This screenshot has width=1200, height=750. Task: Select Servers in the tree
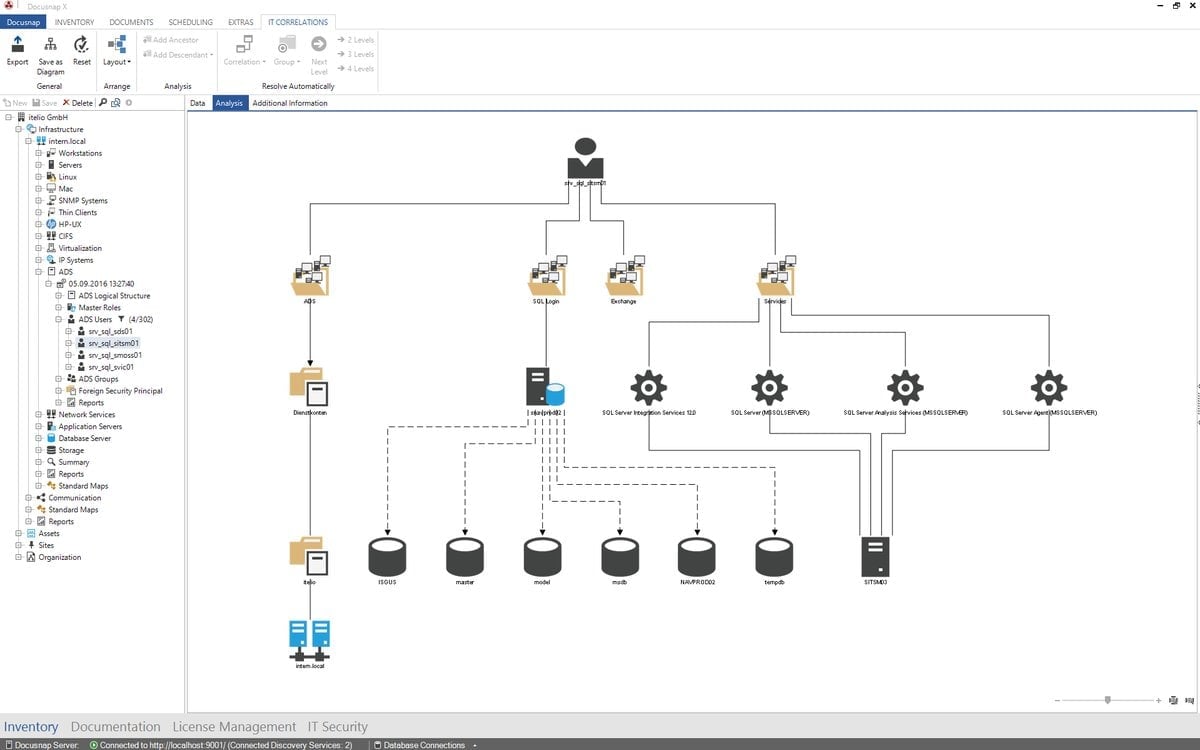[70, 165]
